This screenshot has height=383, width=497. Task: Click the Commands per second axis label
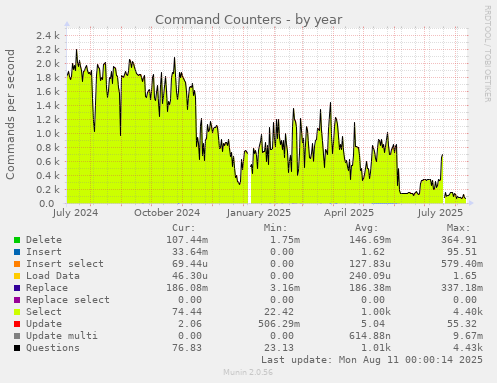pos(10,114)
